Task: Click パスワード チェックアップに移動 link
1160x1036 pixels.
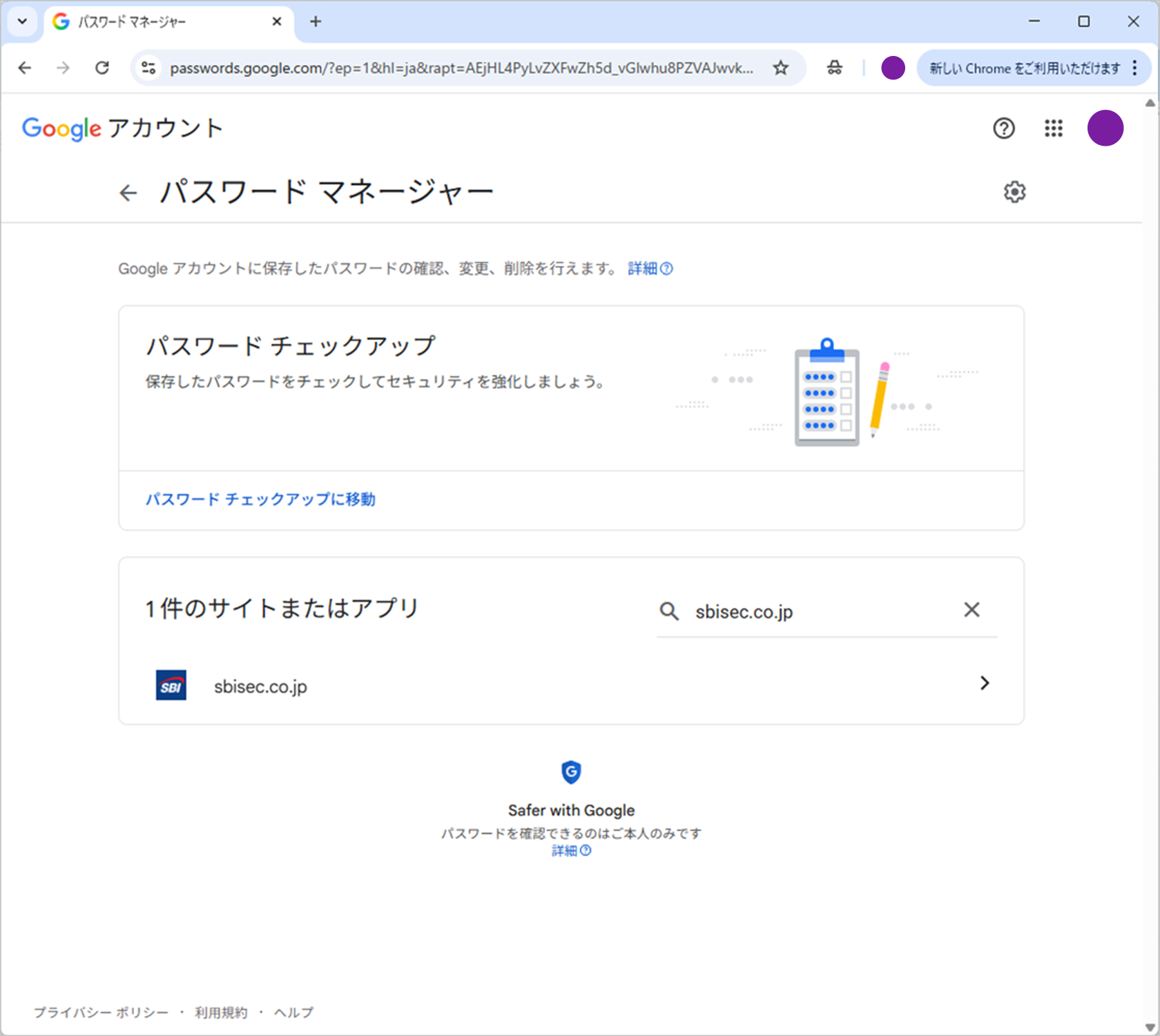Action: 260,499
